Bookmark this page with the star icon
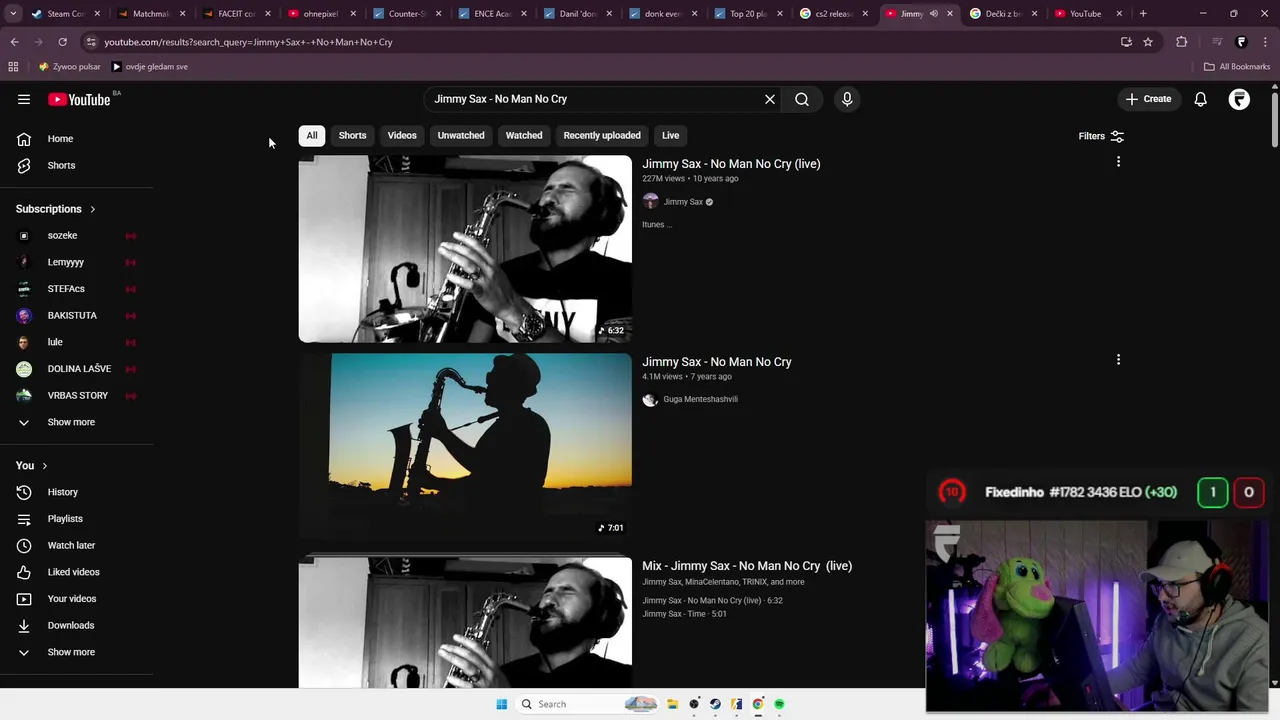 click(x=1148, y=42)
